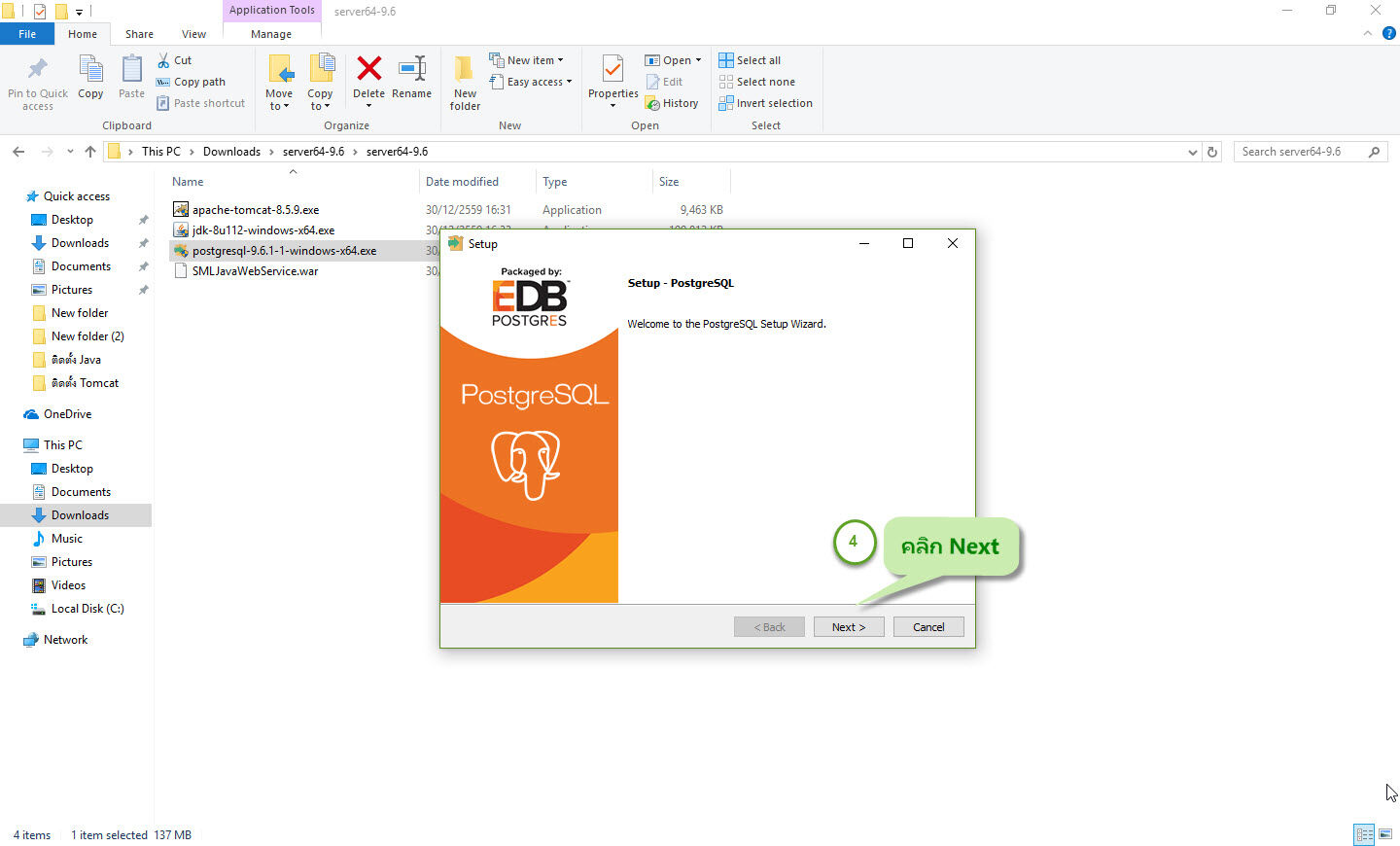The image size is (1400, 846).
Task: Click Pin to Quick access icon
Action: [37, 68]
